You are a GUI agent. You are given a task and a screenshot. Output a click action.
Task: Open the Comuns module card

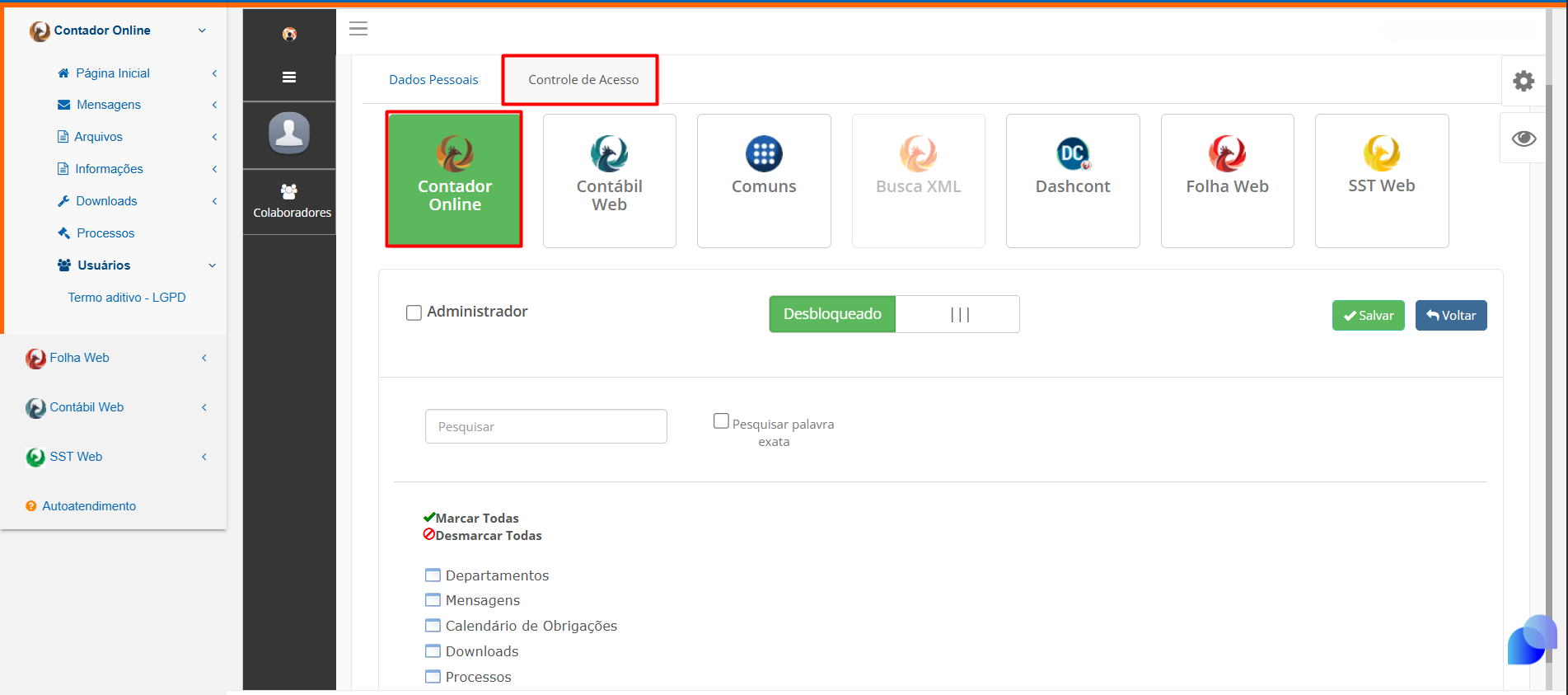[764, 181]
